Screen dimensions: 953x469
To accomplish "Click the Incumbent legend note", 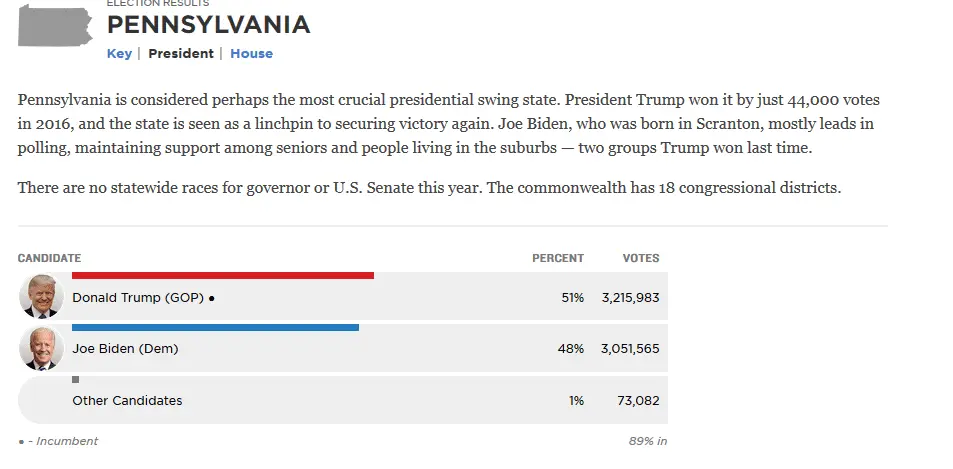I will point(58,441).
